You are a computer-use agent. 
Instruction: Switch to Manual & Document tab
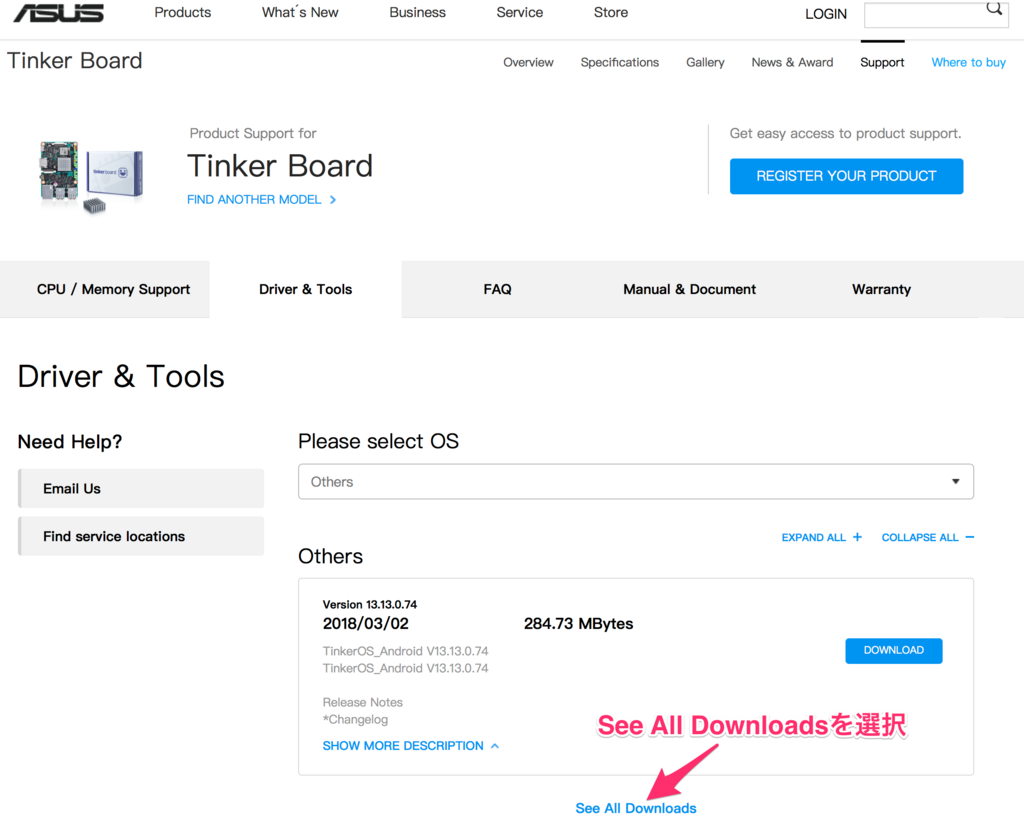tap(690, 289)
